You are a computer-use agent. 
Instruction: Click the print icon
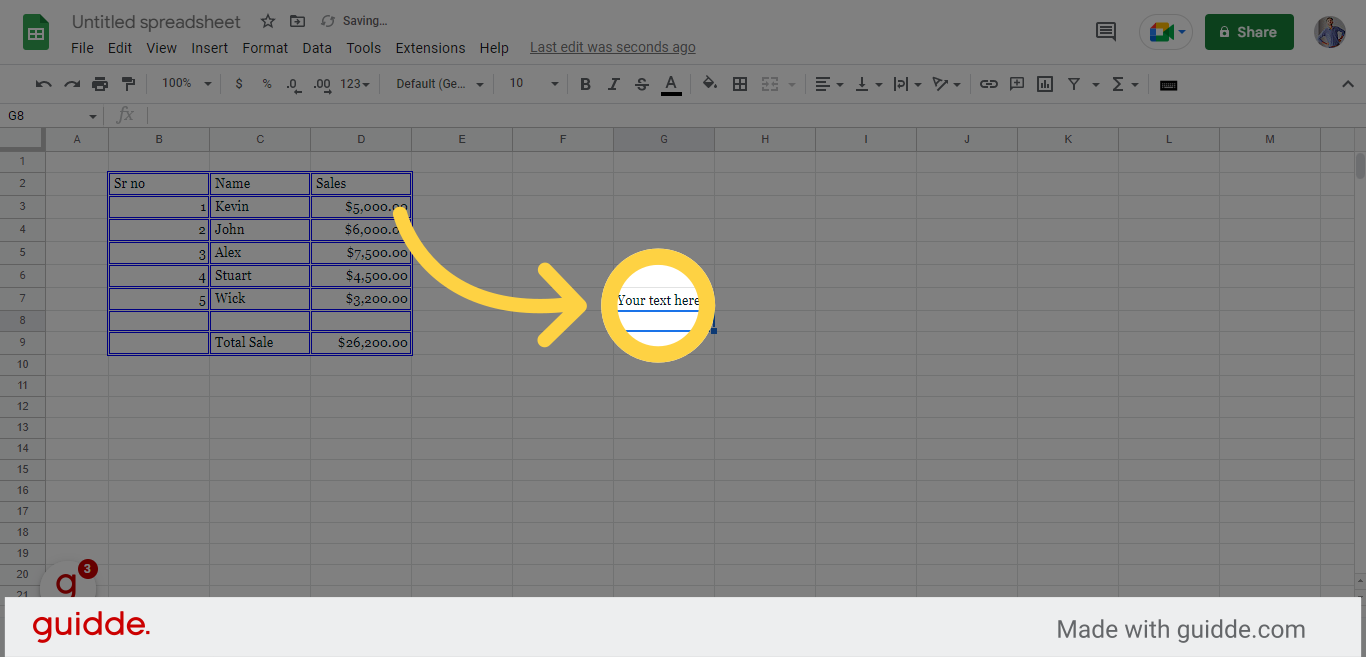[x=100, y=84]
